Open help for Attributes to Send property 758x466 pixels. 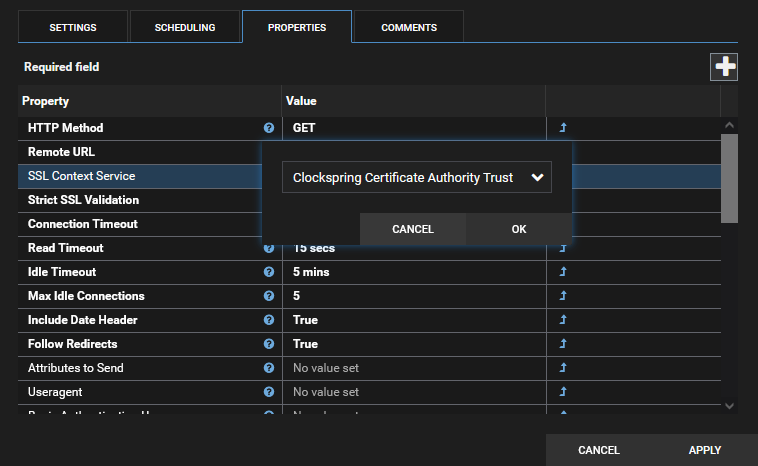(x=269, y=368)
